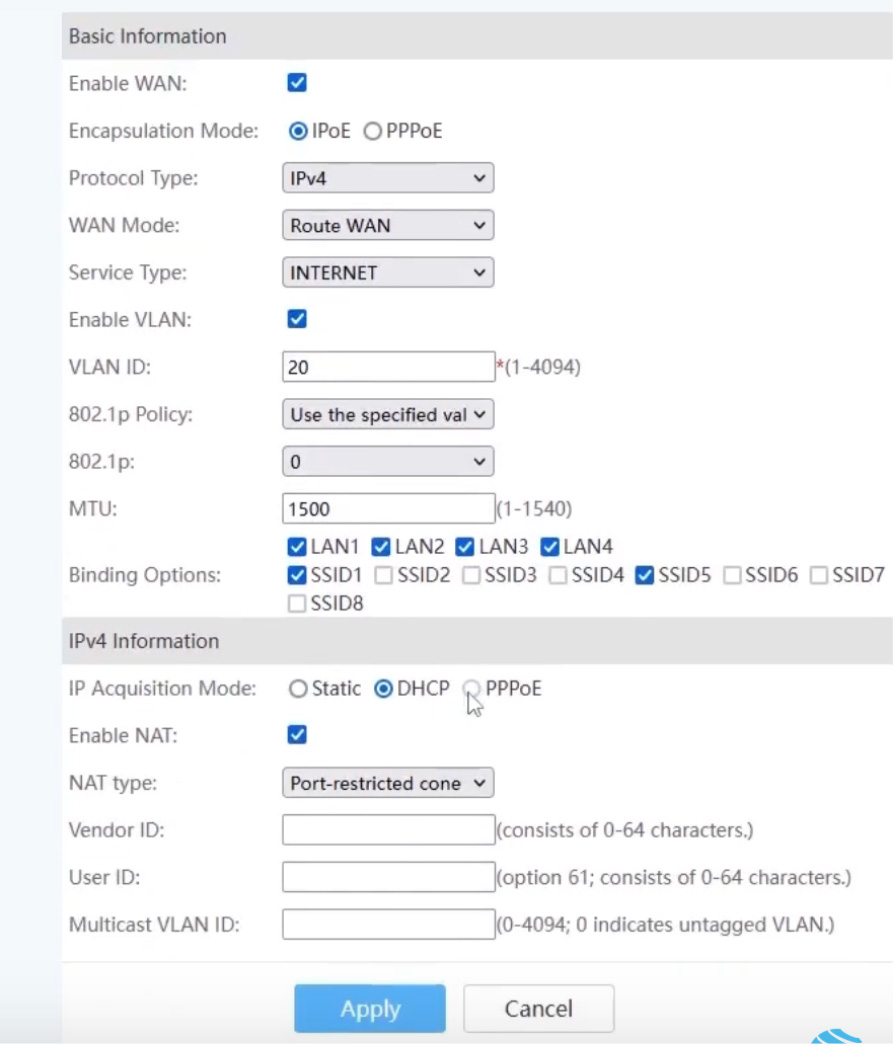This screenshot has width=895, height=1046.
Task: Check the SSID2 binding checkbox
Action: pos(383,575)
